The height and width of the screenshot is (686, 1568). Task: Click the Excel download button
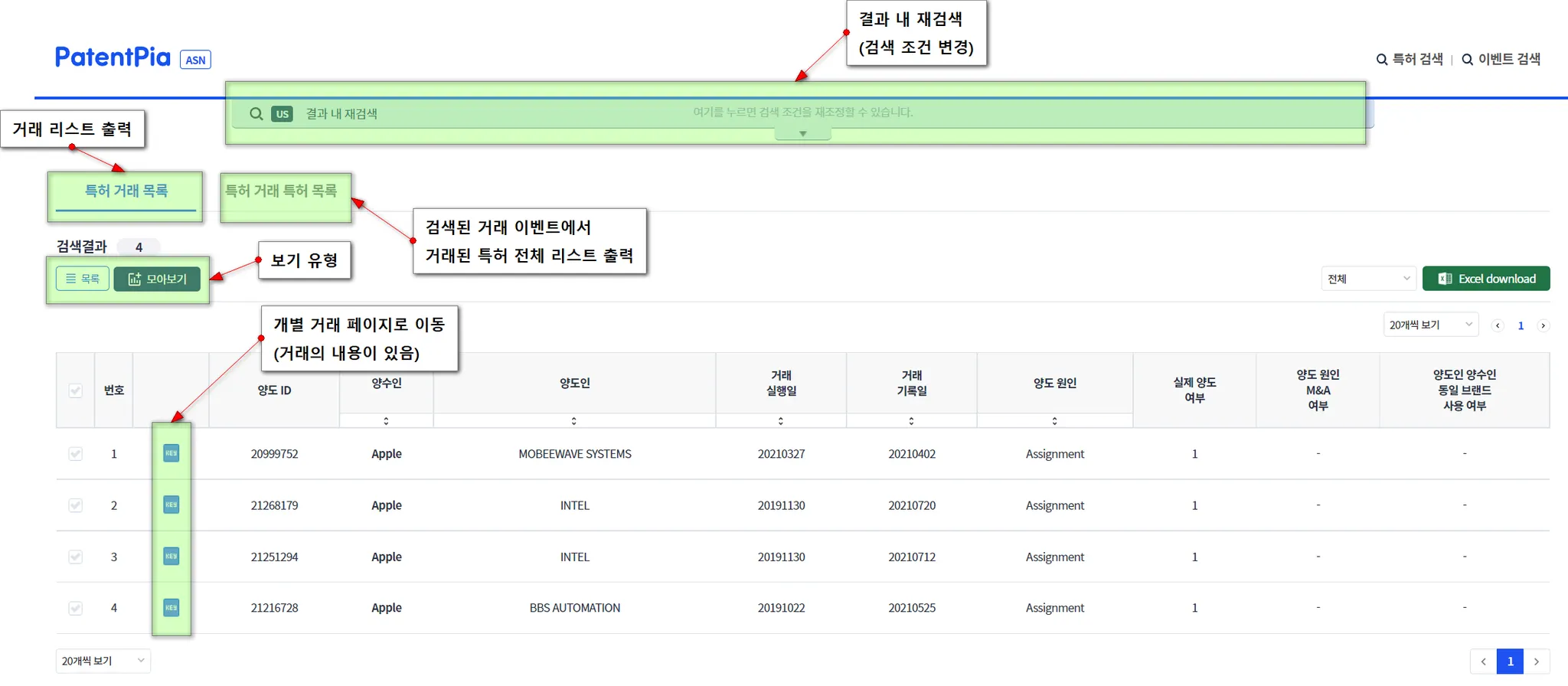click(1486, 279)
